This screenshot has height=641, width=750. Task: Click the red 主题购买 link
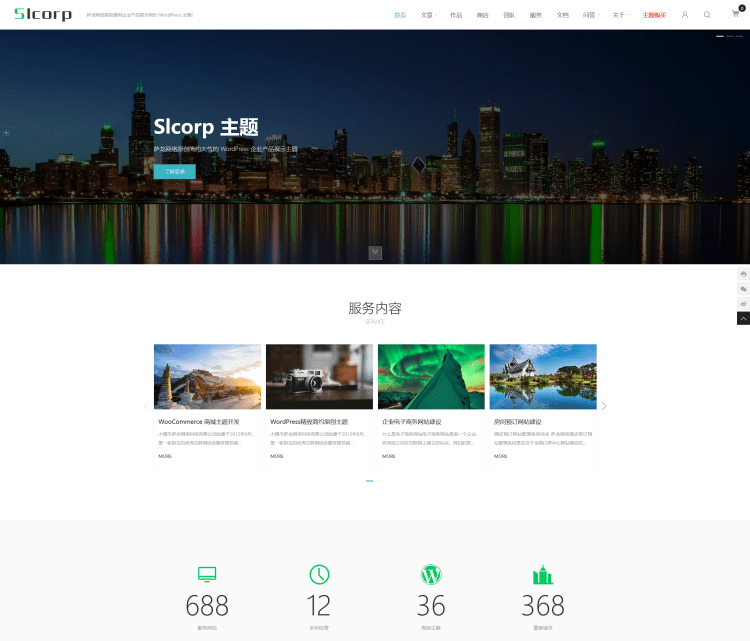[654, 15]
